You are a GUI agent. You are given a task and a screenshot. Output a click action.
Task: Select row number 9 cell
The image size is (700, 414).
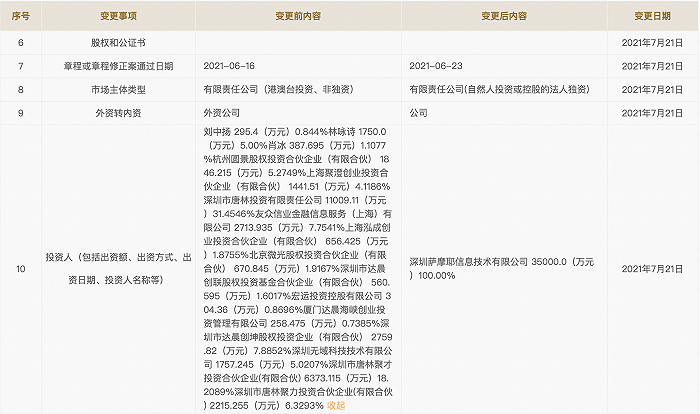(x=21, y=113)
